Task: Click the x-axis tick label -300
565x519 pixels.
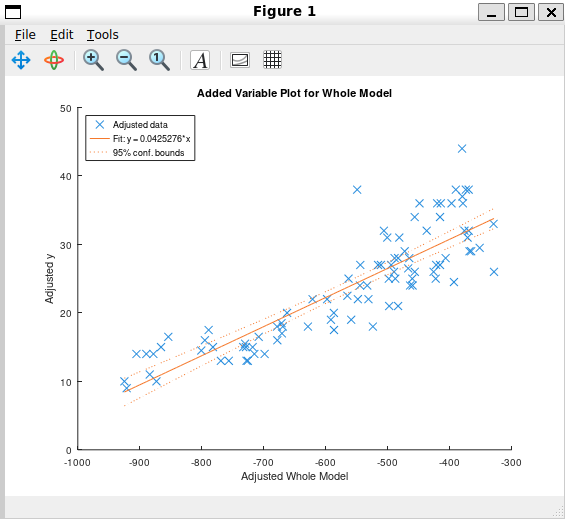Action: pyautogui.click(x=511, y=462)
